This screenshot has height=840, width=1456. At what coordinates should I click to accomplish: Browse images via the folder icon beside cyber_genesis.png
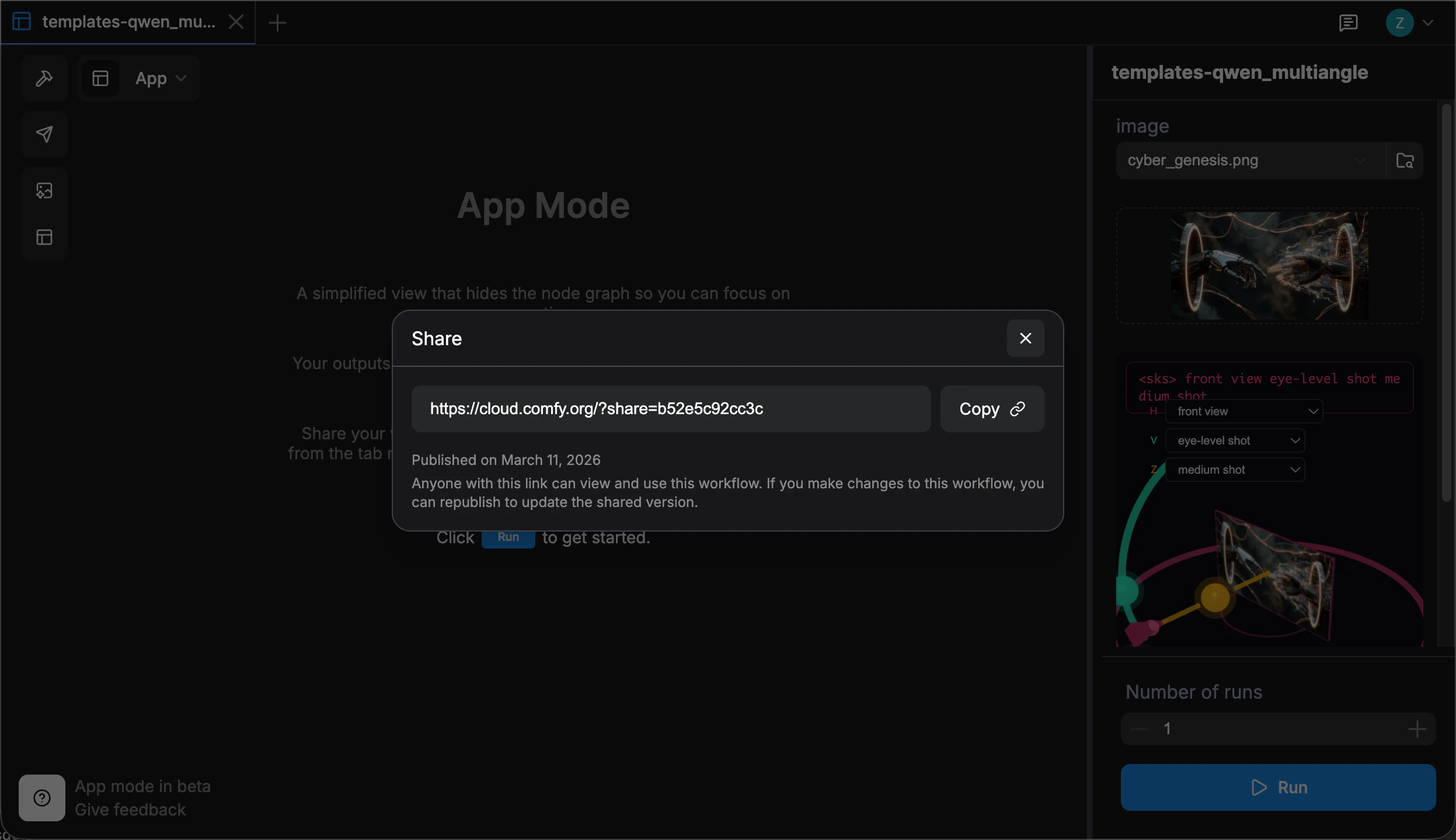point(1405,159)
